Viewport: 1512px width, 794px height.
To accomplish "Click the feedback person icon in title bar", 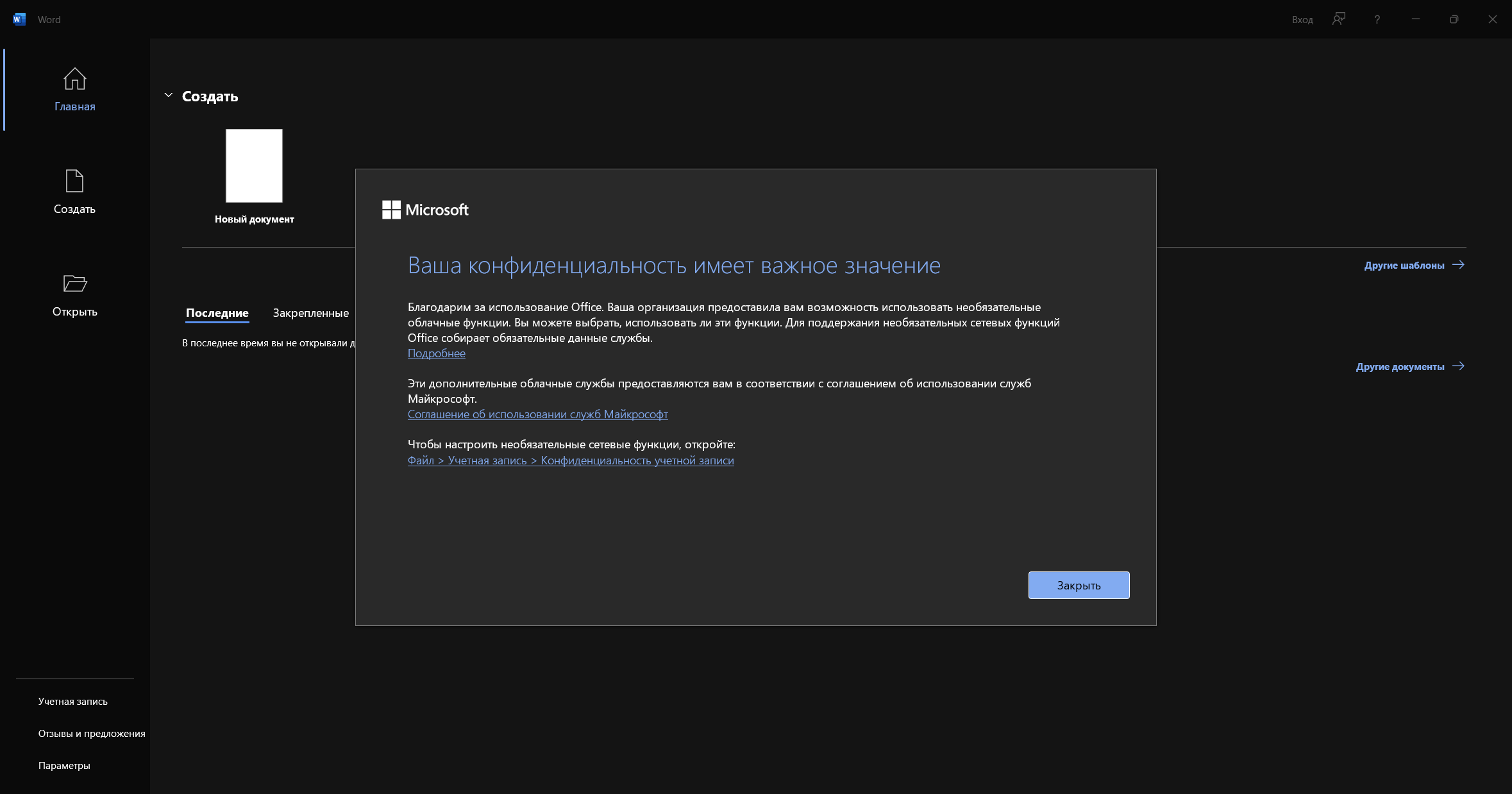I will 1339,19.
